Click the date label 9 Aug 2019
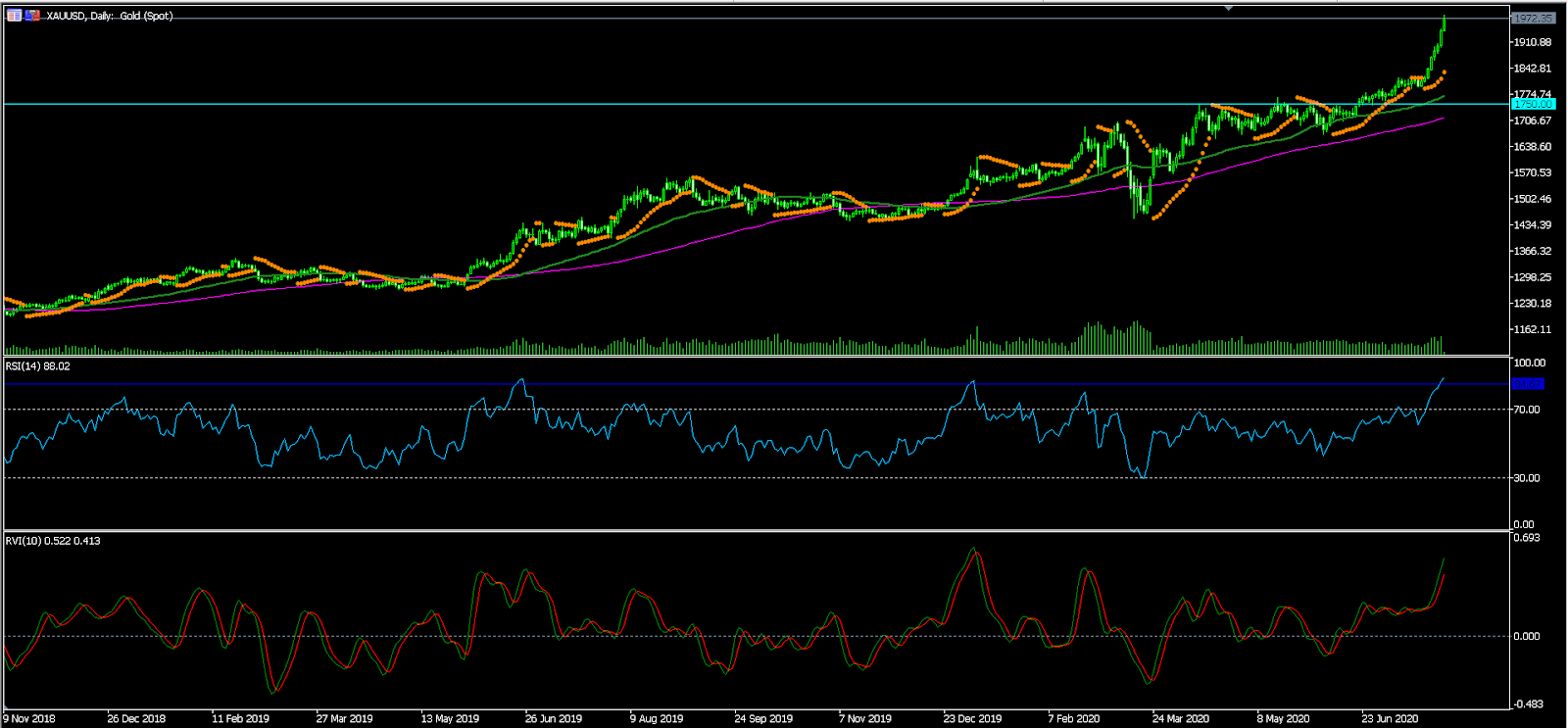This screenshot has height=728, width=1568. (x=657, y=719)
